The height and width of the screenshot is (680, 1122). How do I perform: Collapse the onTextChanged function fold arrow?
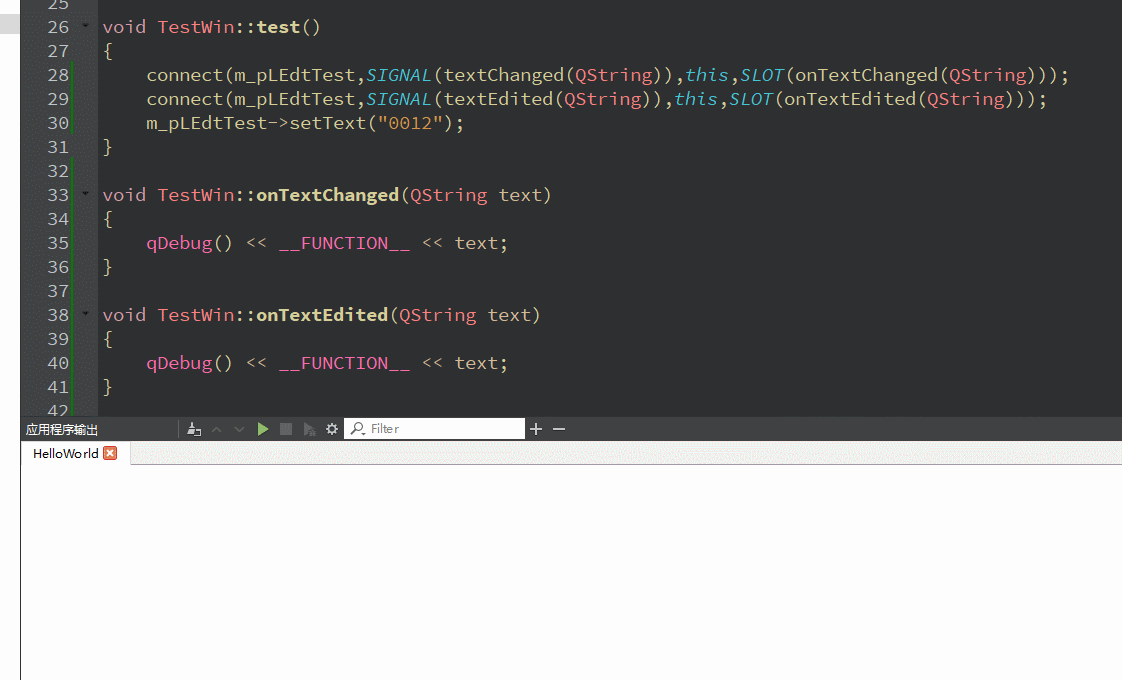pos(86,193)
